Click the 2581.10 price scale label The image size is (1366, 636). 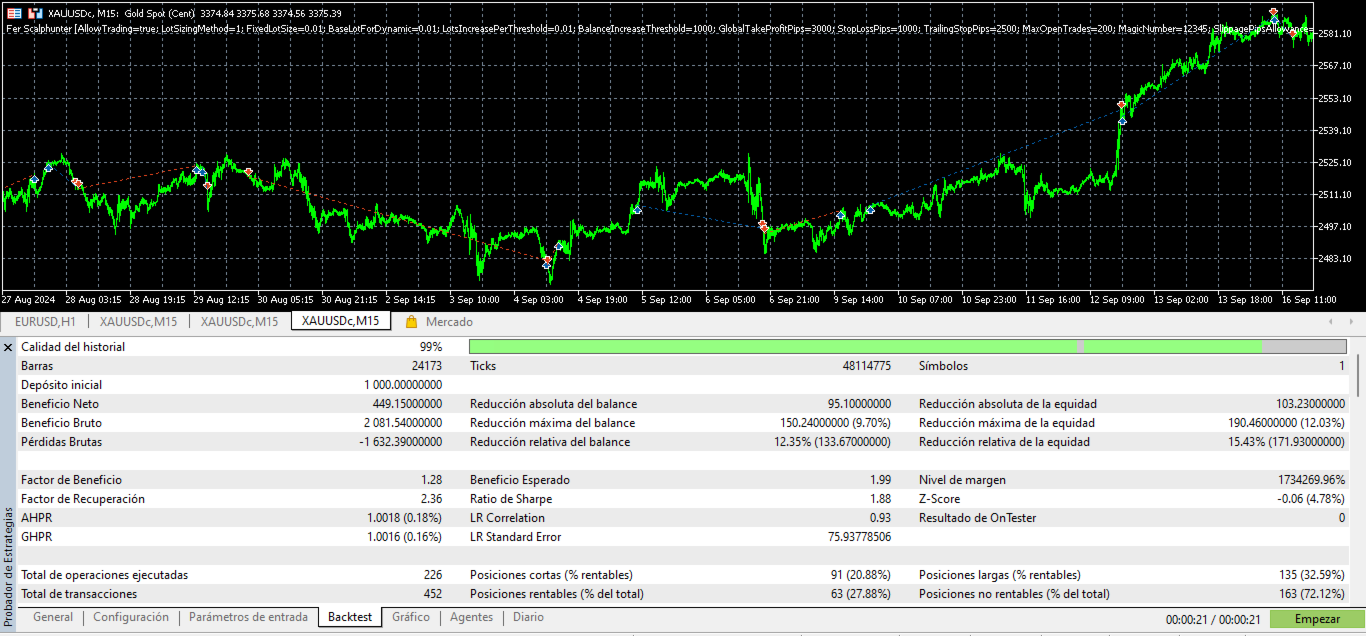[x=1336, y=34]
